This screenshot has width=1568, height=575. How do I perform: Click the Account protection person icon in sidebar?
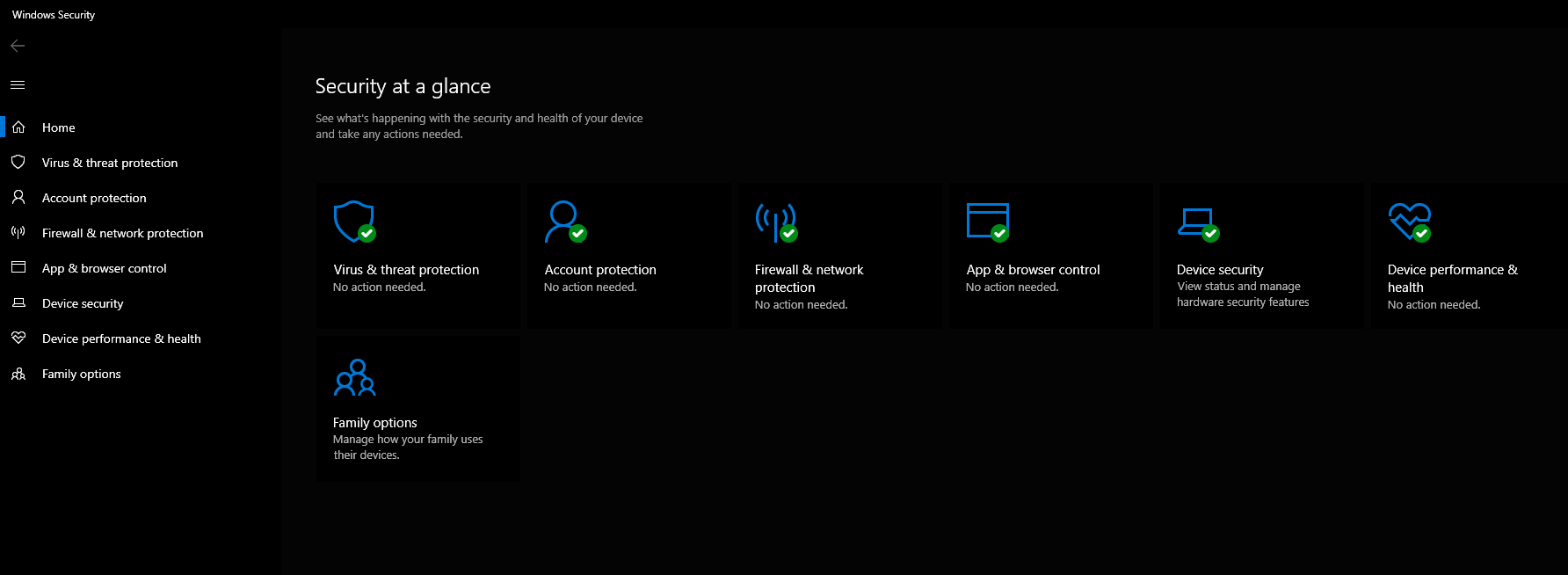(x=18, y=198)
